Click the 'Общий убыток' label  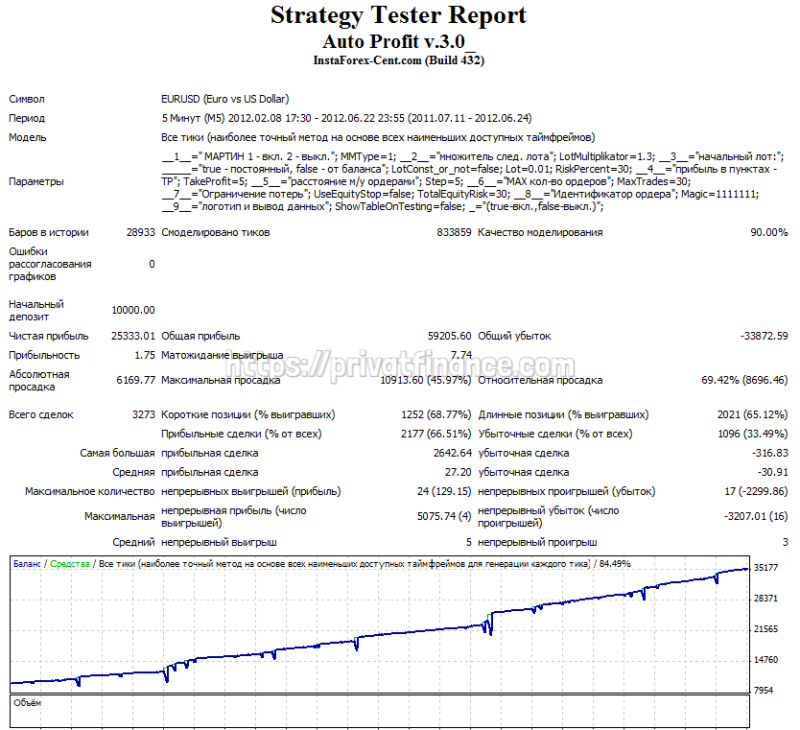click(x=514, y=336)
